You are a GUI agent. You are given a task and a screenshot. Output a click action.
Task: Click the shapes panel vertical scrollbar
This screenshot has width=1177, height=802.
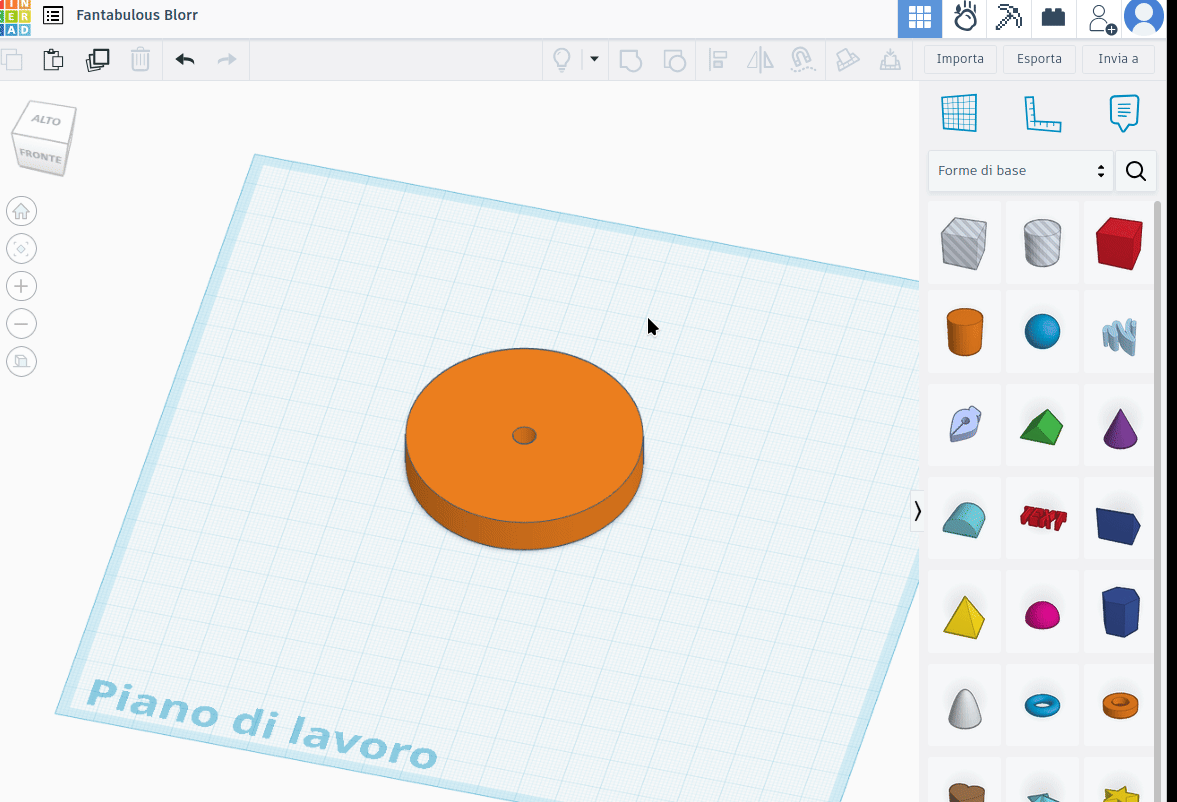pyautogui.click(x=1157, y=502)
